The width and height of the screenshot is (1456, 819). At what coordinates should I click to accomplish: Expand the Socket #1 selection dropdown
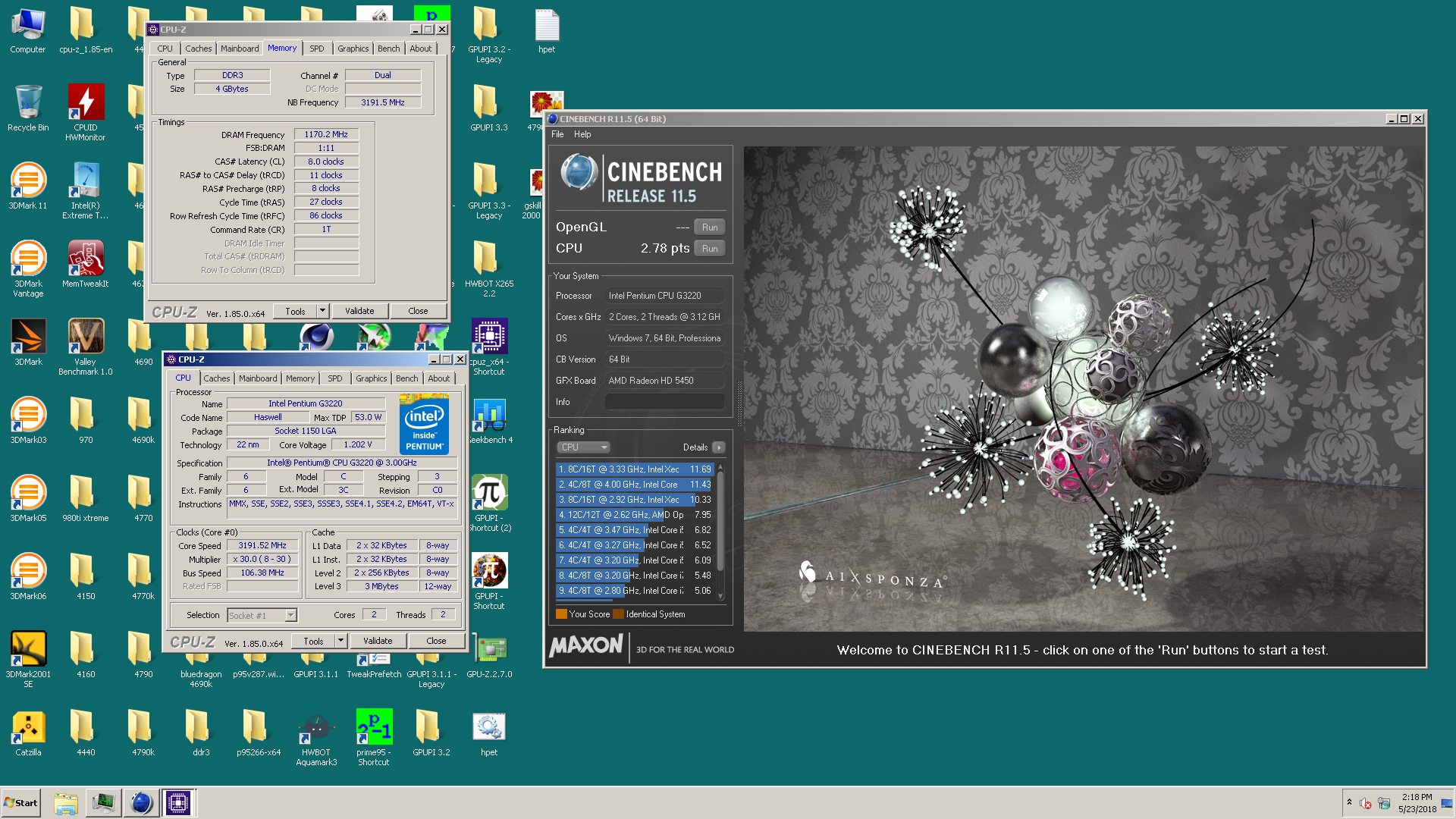(x=290, y=615)
